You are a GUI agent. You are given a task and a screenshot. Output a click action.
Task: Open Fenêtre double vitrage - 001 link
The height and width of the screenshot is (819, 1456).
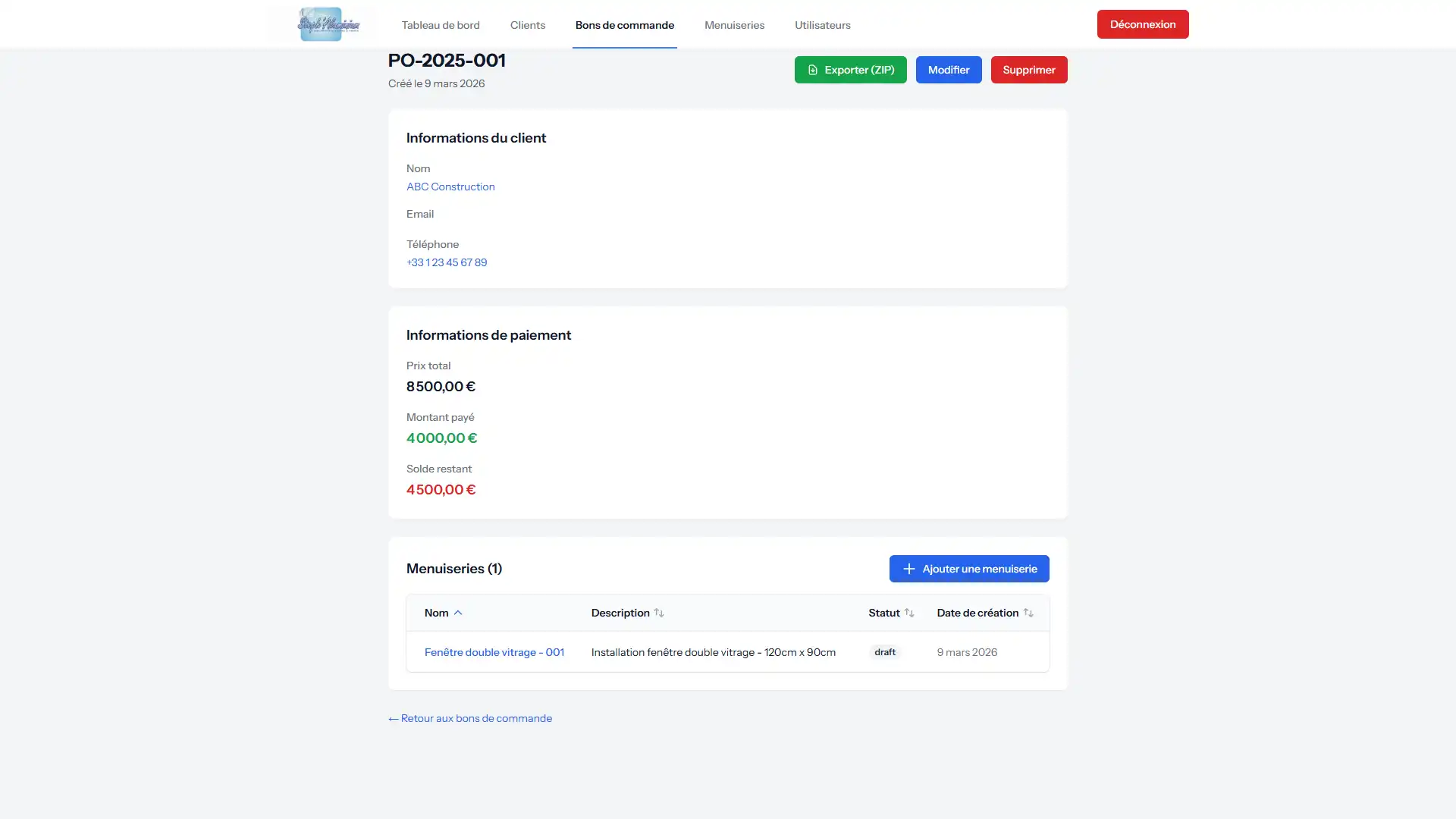coord(494,652)
